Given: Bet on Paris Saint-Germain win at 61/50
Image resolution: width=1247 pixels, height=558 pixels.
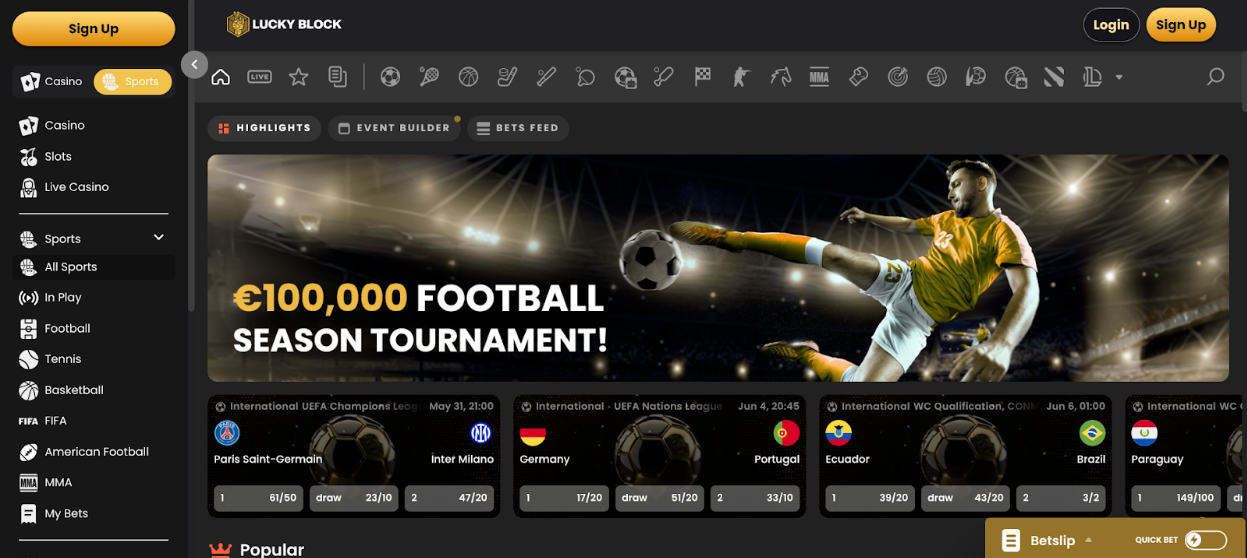Looking at the screenshot, I should (259, 498).
